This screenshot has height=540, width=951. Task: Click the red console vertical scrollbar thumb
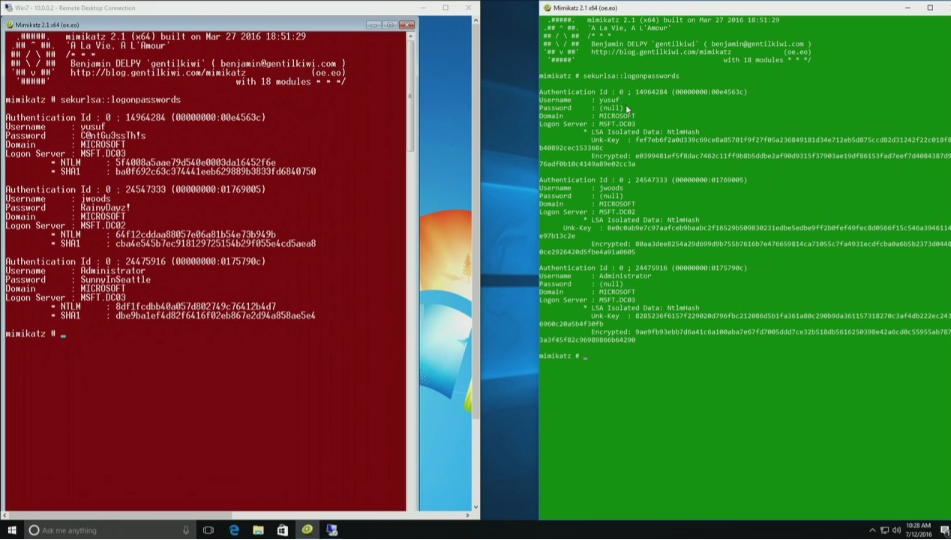(411, 97)
